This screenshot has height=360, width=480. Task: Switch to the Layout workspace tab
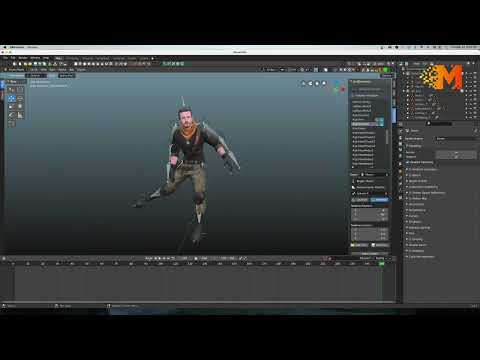coord(59,58)
